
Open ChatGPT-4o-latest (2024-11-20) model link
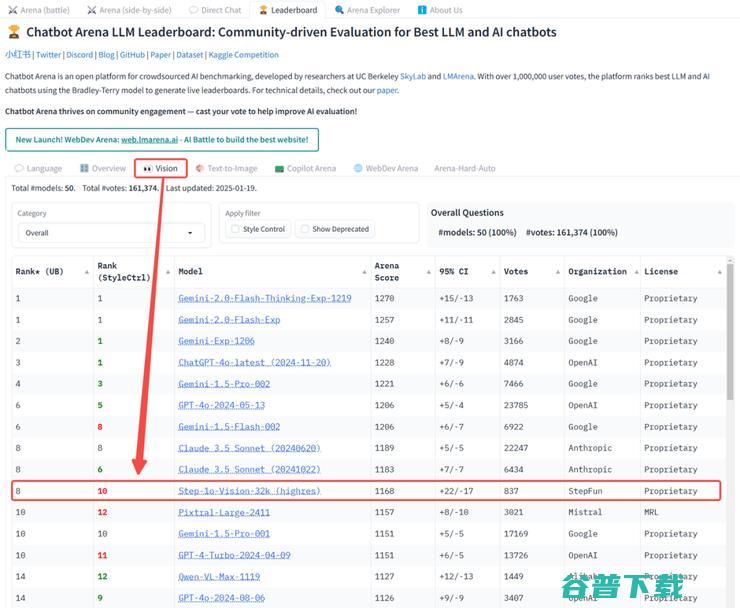pos(254,363)
